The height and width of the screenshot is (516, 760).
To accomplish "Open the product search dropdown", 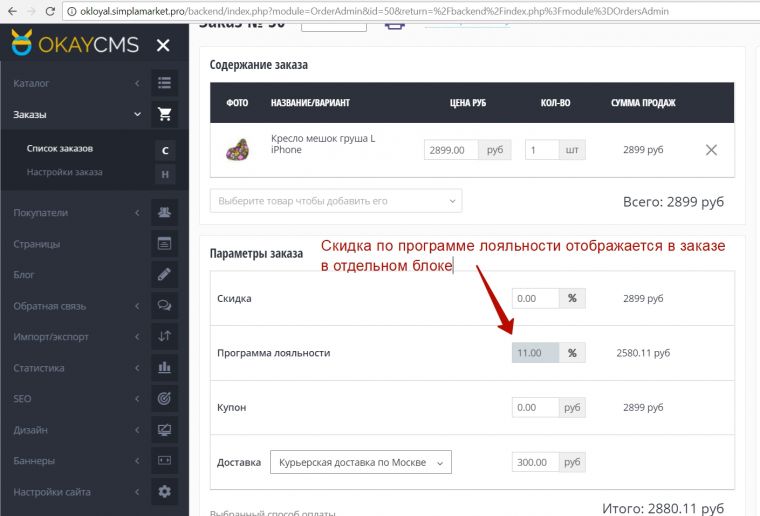I will (x=336, y=201).
